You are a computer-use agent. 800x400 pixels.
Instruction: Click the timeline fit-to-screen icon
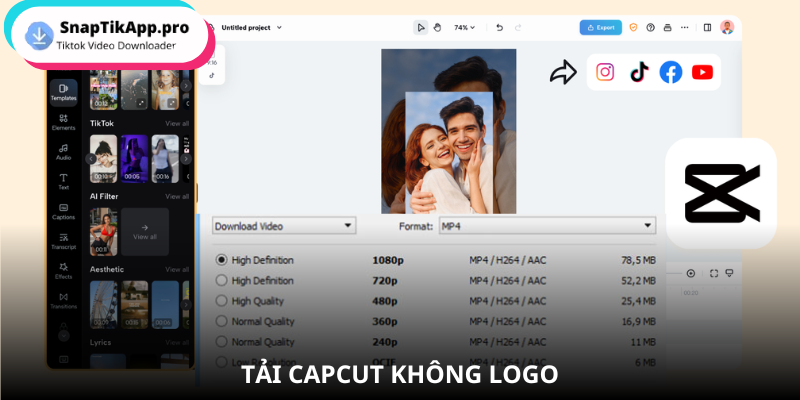714,273
